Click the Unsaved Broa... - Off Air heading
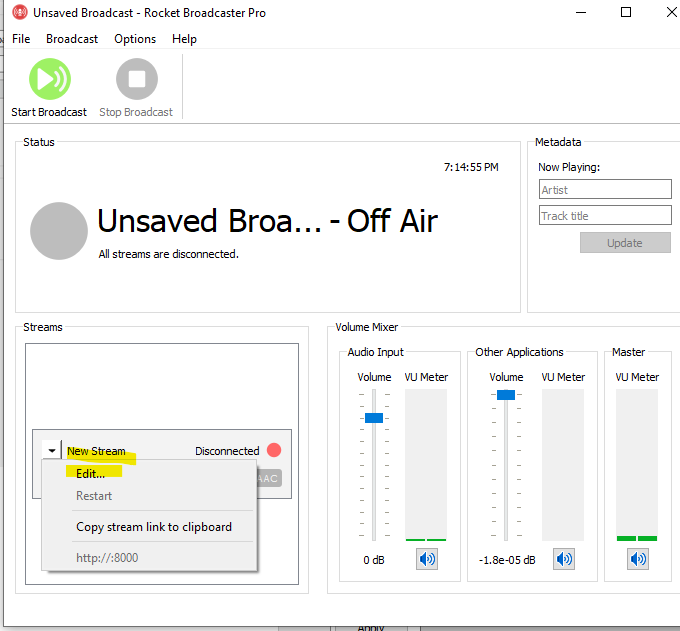The height and width of the screenshot is (631, 680). click(268, 221)
